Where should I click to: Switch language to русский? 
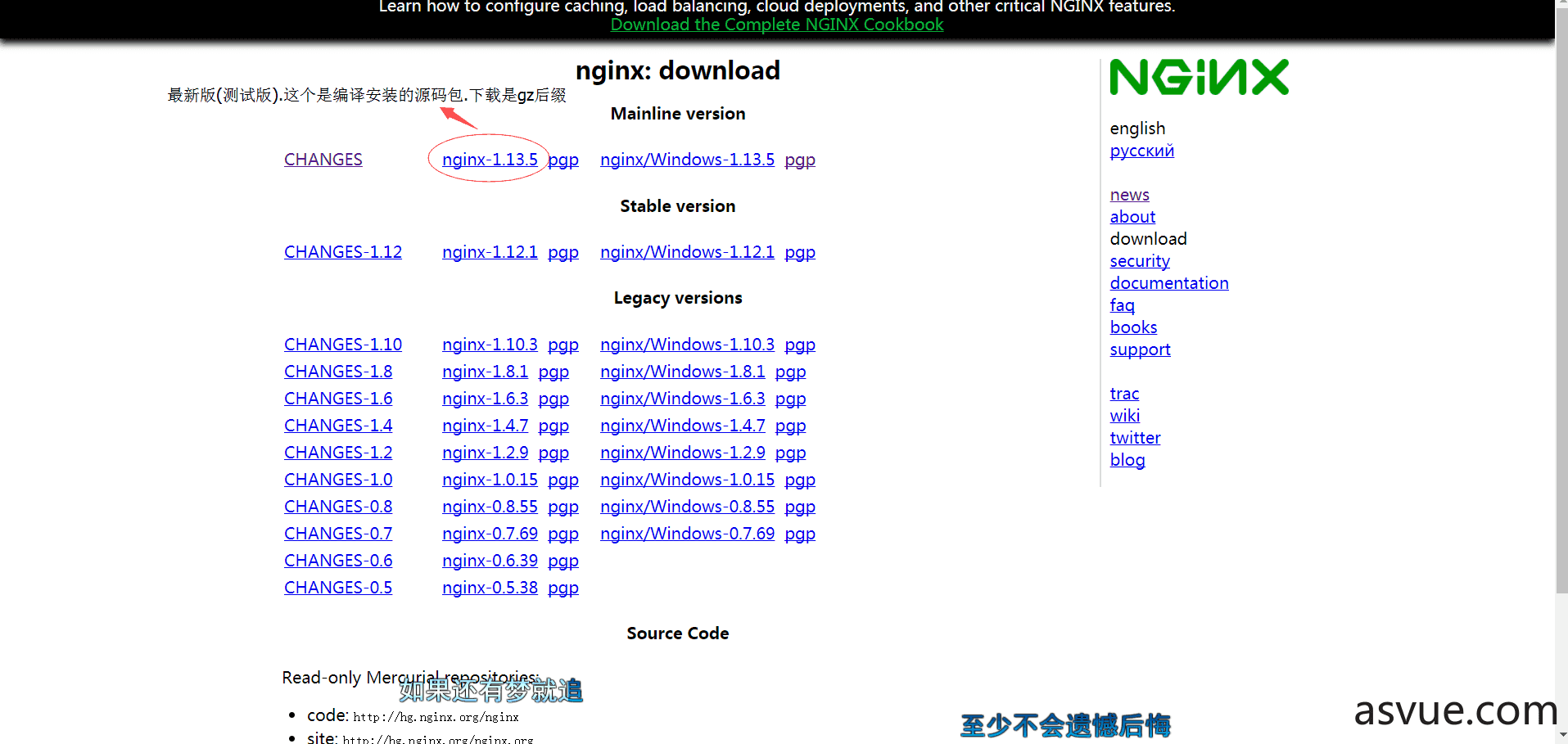coord(1141,151)
